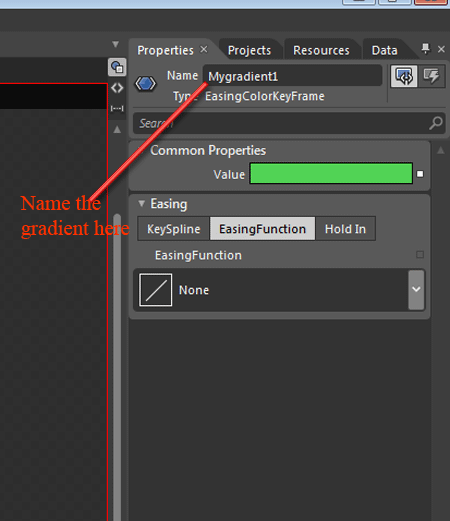Open the green Value color swatch
The image size is (450, 521).
click(x=331, y=173)
